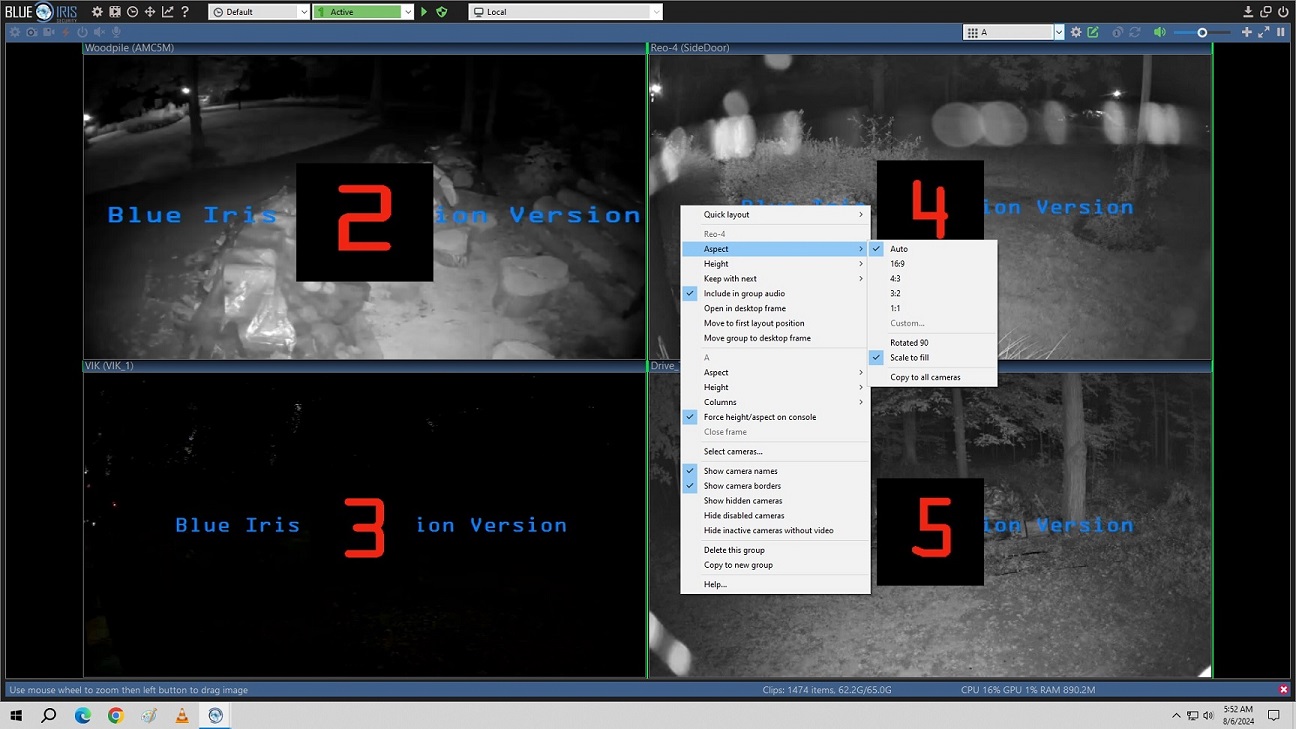Open the clips filmstrip icon
Viewport: 1296px width, 729px height.
pyautogui.click(x=115, y=12)
